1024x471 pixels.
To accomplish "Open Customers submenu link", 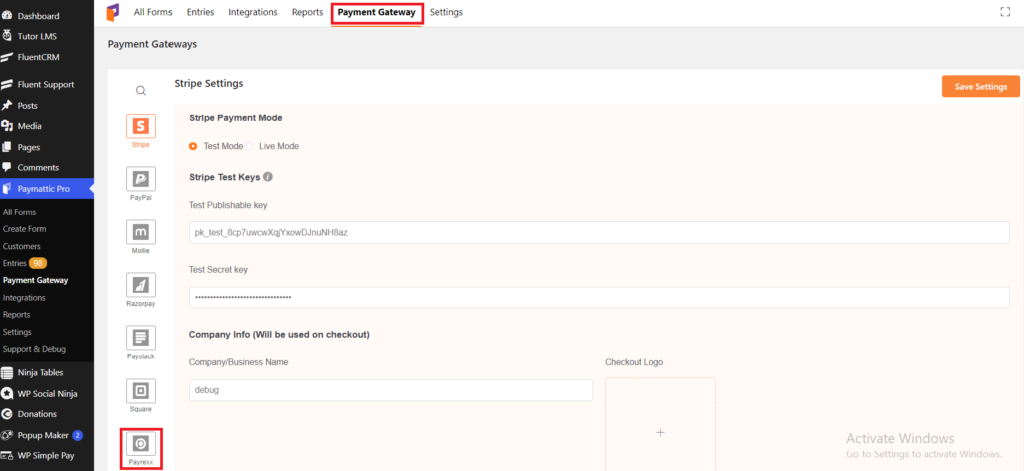I will click(22, 246).
